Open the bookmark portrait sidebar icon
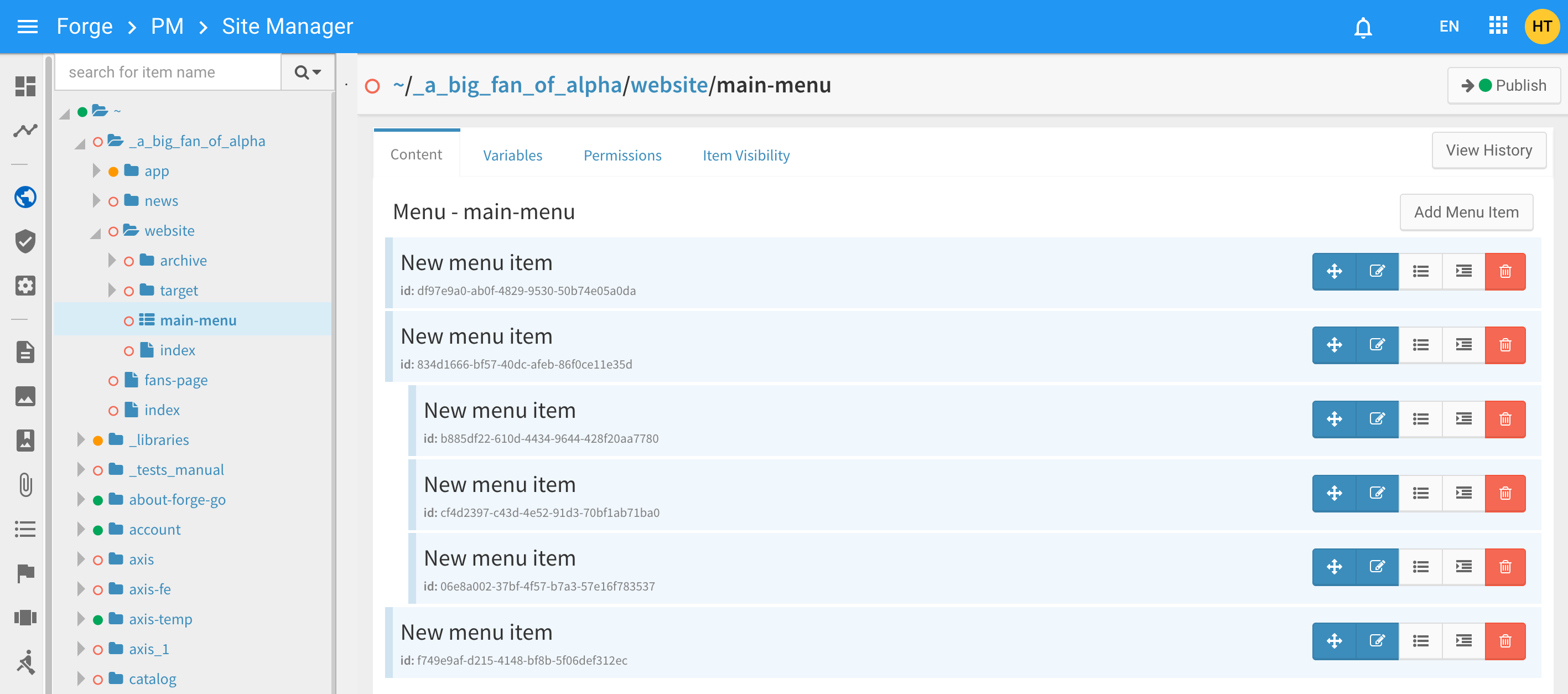The width and height of the screenshot is (1568, 694). [x=25, y=440]
